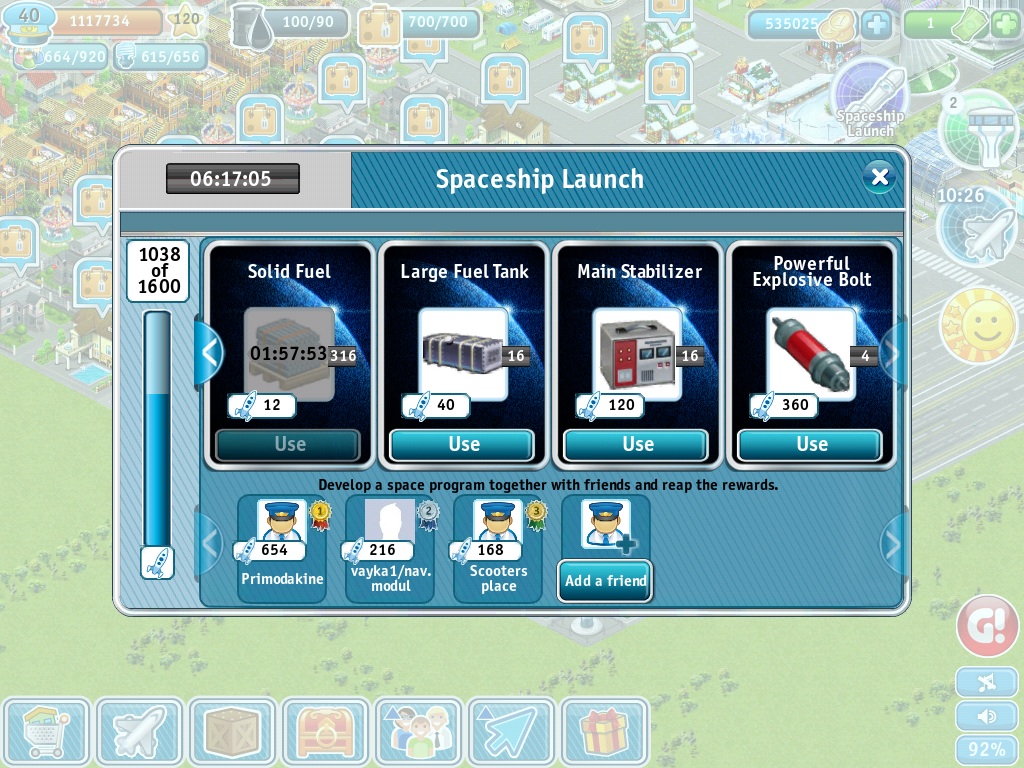Click the add-friend pilot avatar with plus
Image resolution: width=1024 pixels, height=768 pixels.
[x=607, y=524]
